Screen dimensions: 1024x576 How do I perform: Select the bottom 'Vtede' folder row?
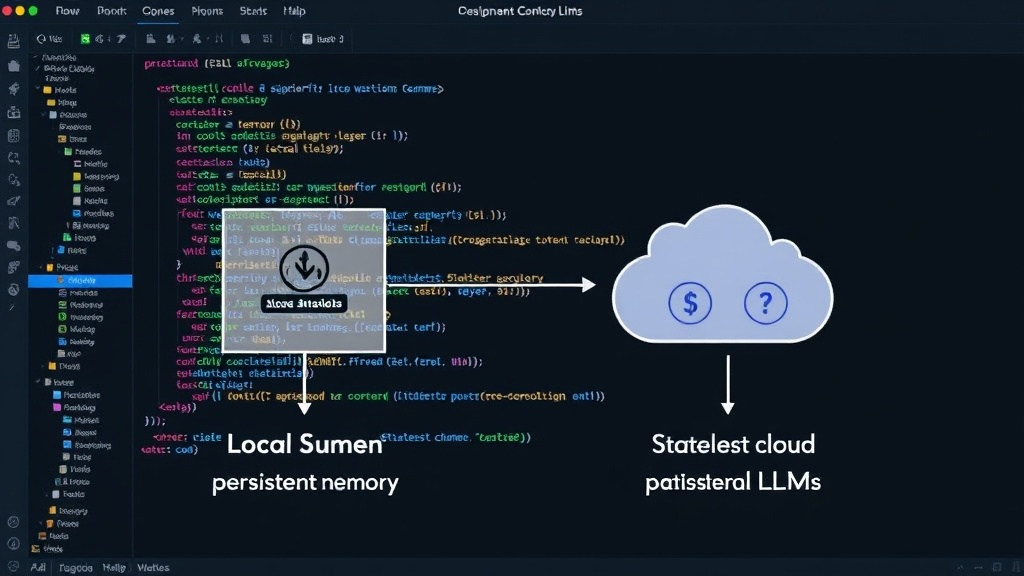click(x=47, y=549)
